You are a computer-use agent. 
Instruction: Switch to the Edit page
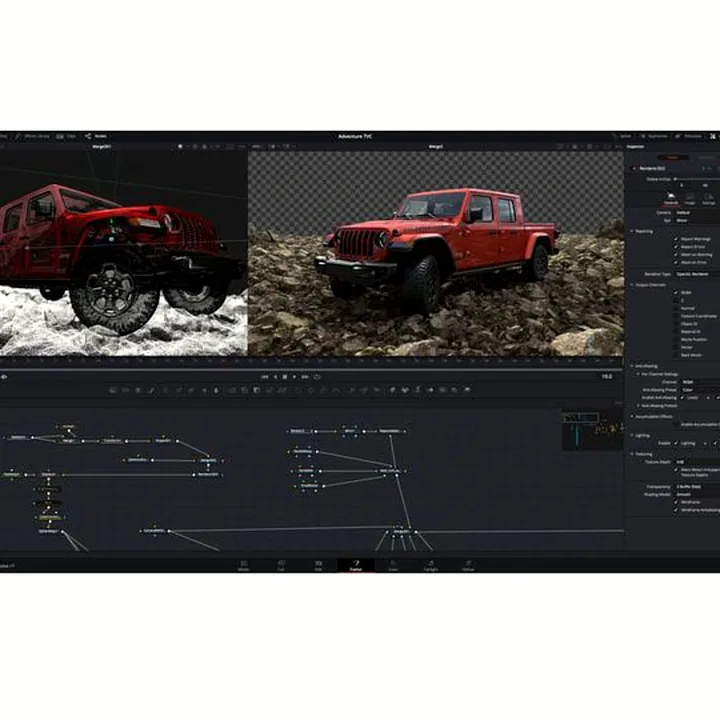(x=318, y=565)
